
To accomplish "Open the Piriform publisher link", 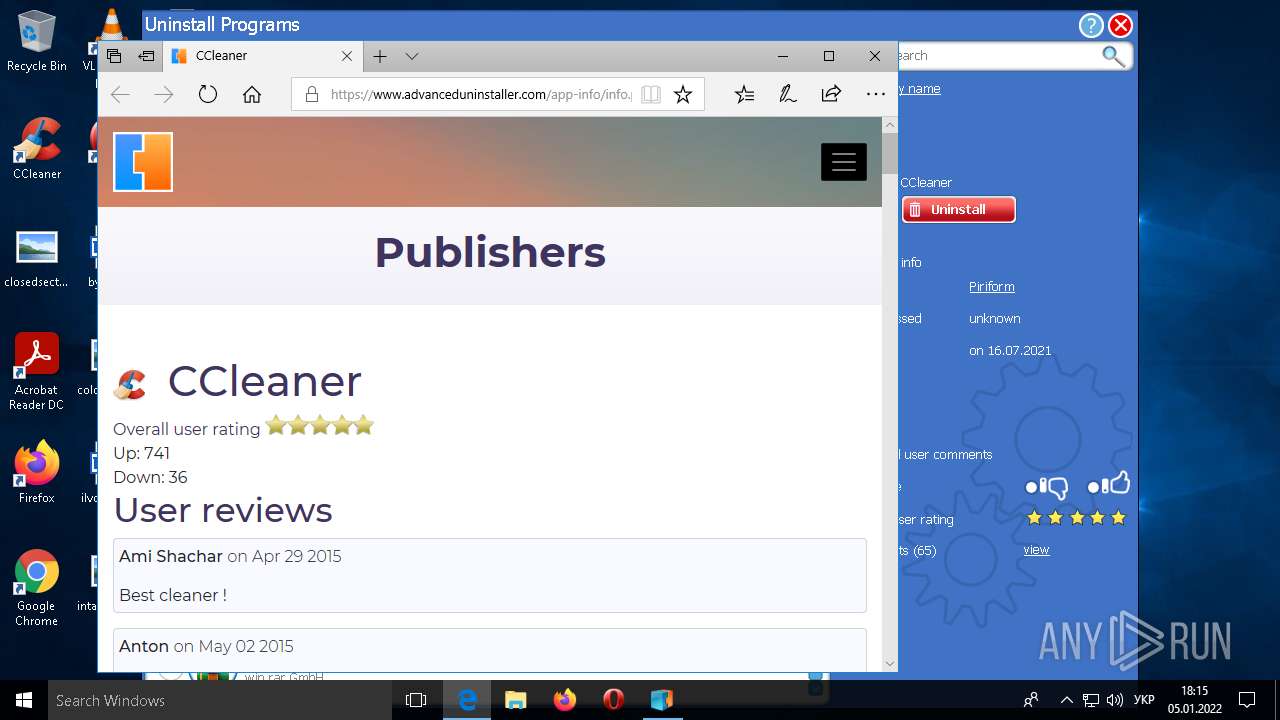I will click(991, 286).
